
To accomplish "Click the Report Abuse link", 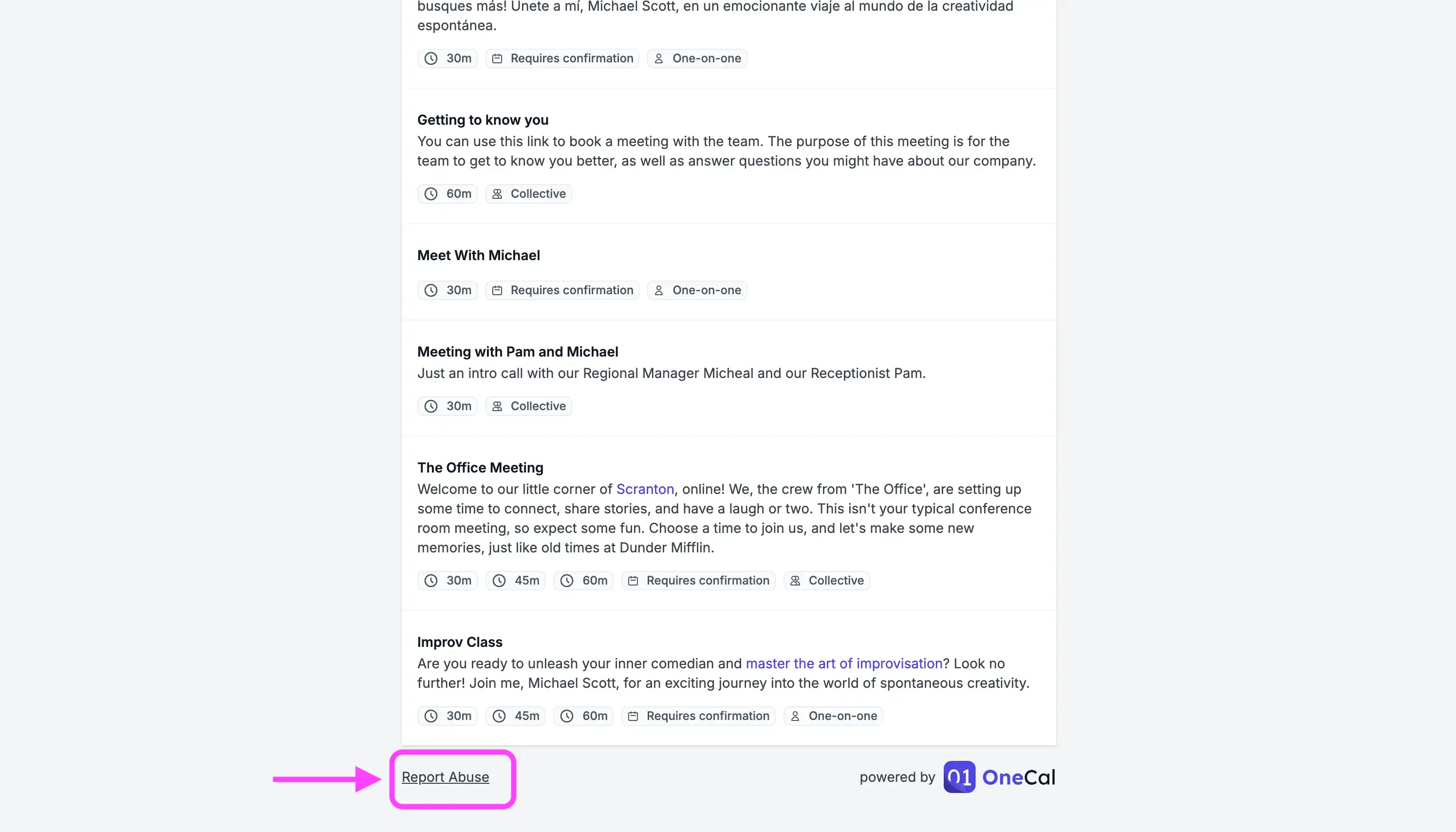I will pos(445,776).
